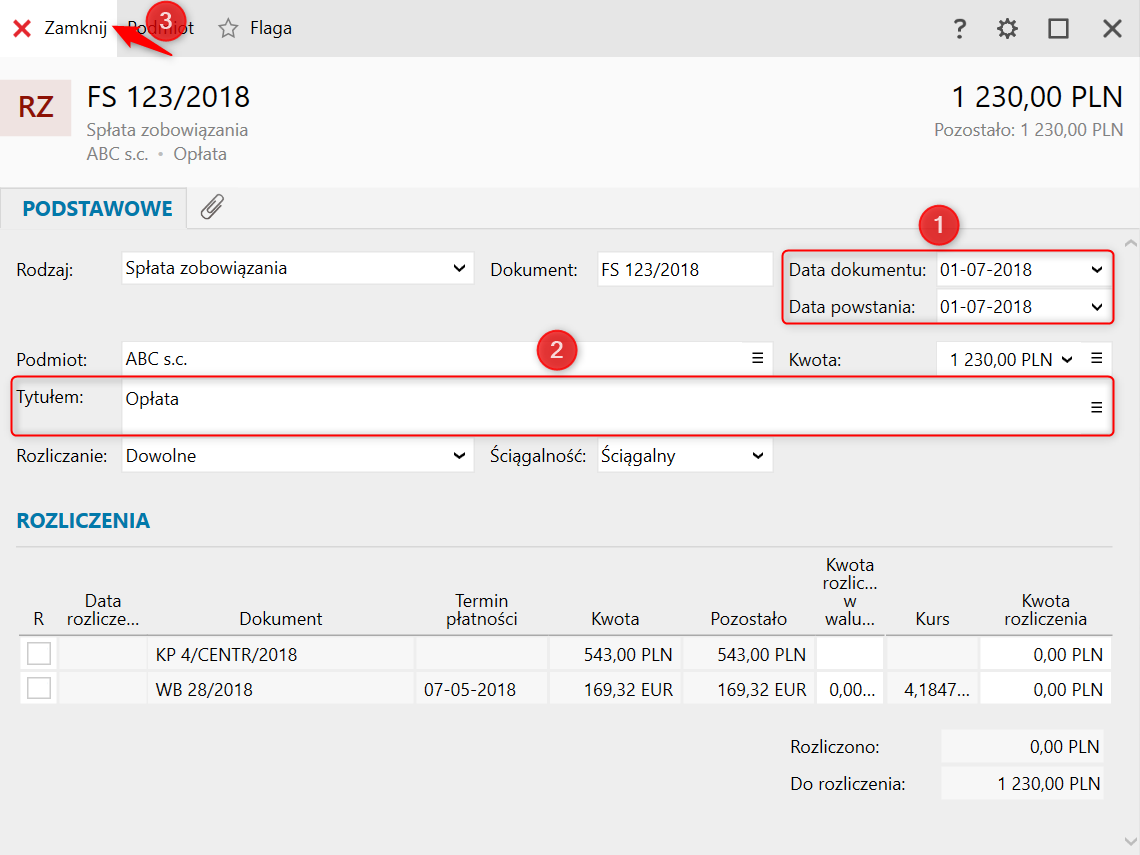Screen dimensions: 1140x855
Task: Check the box for KP 4/CENTR/2018
Action: (38, 654)
